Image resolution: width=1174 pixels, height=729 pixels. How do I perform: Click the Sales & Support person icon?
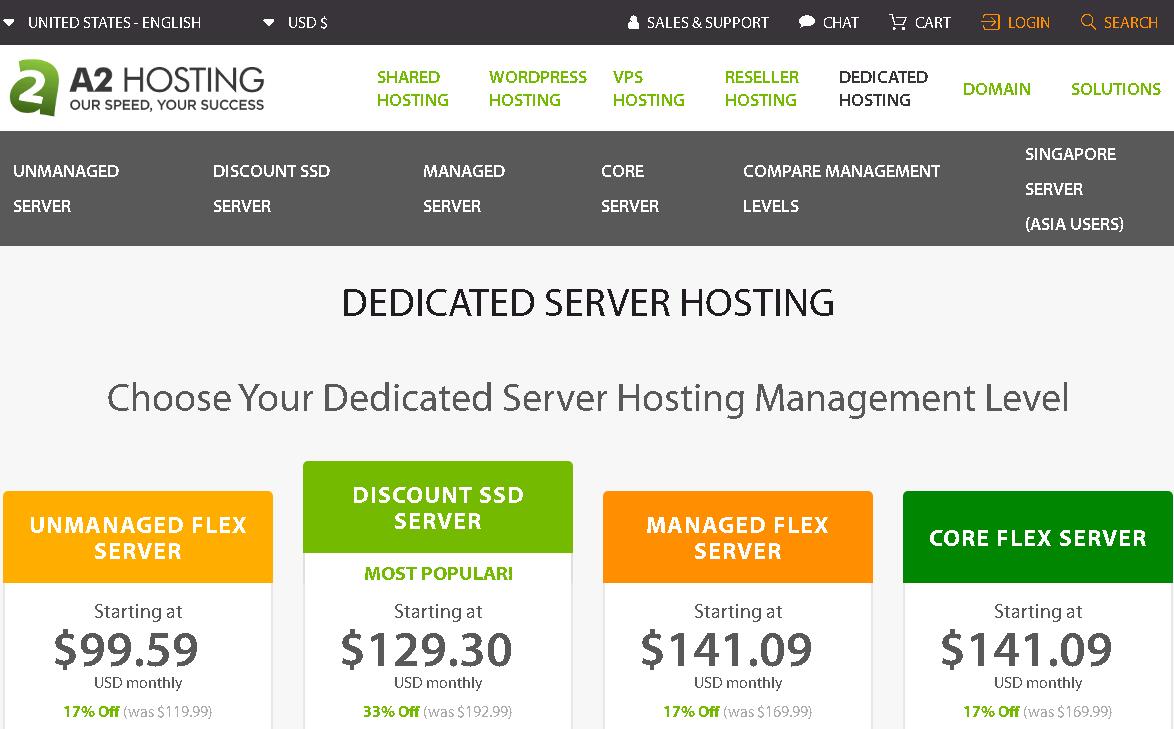[633, 22]
